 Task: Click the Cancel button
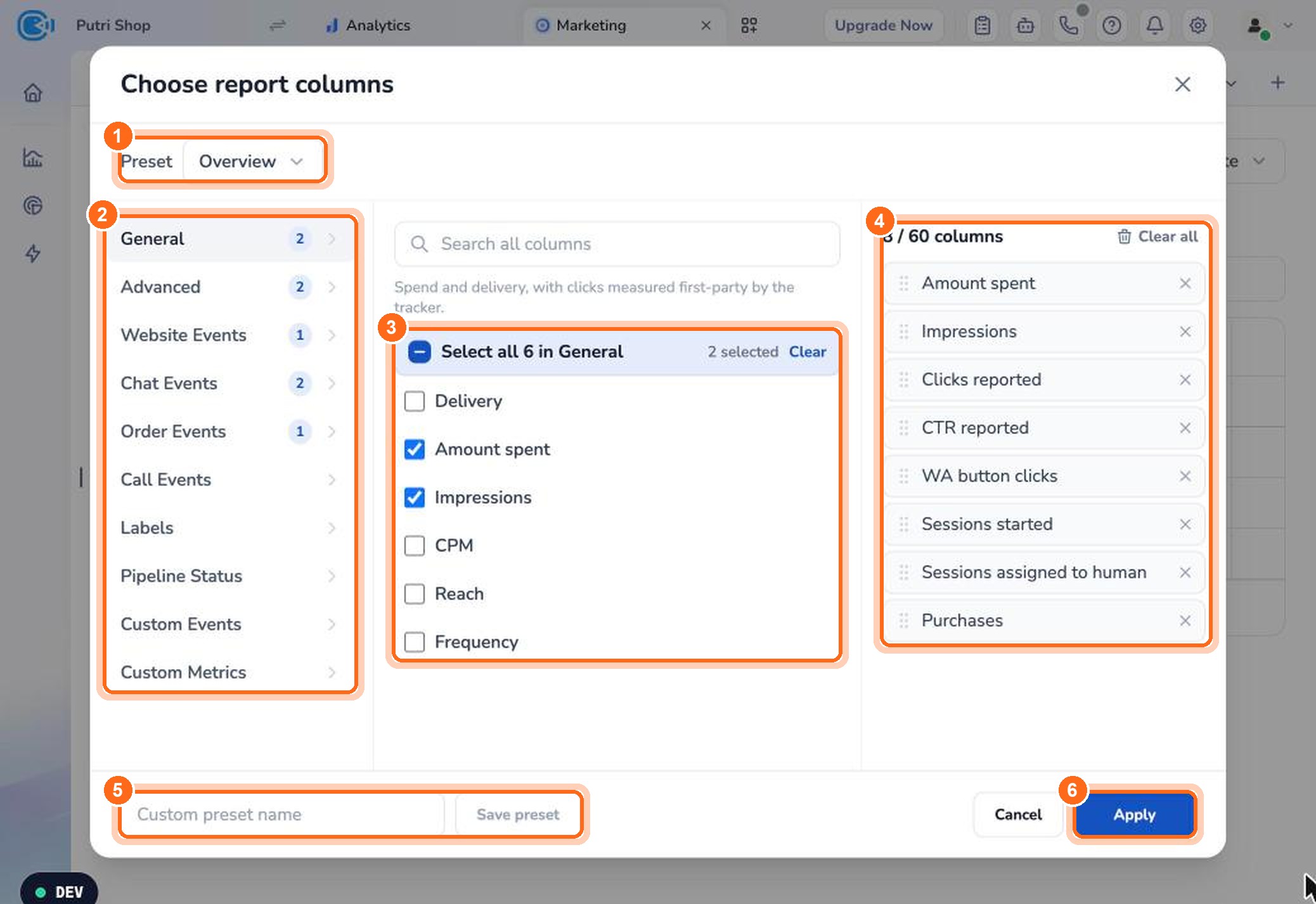point(1017,815)
